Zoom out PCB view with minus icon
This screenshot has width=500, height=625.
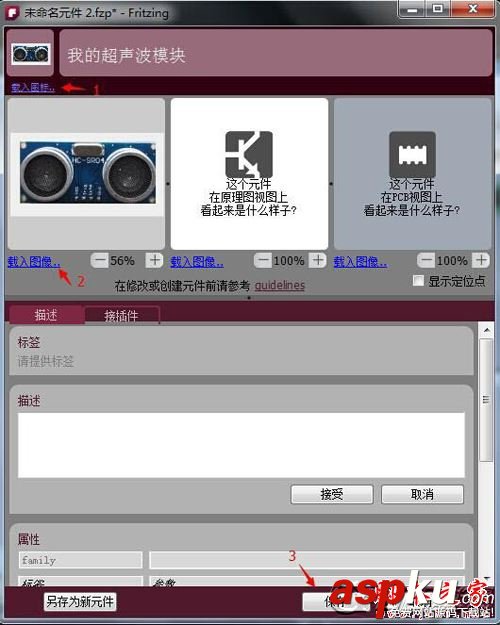point(426,260)
